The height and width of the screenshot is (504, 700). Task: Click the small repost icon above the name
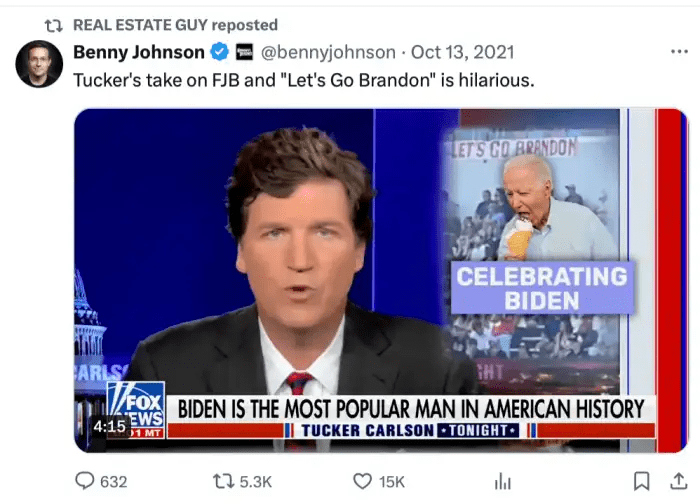click(54, 24)
